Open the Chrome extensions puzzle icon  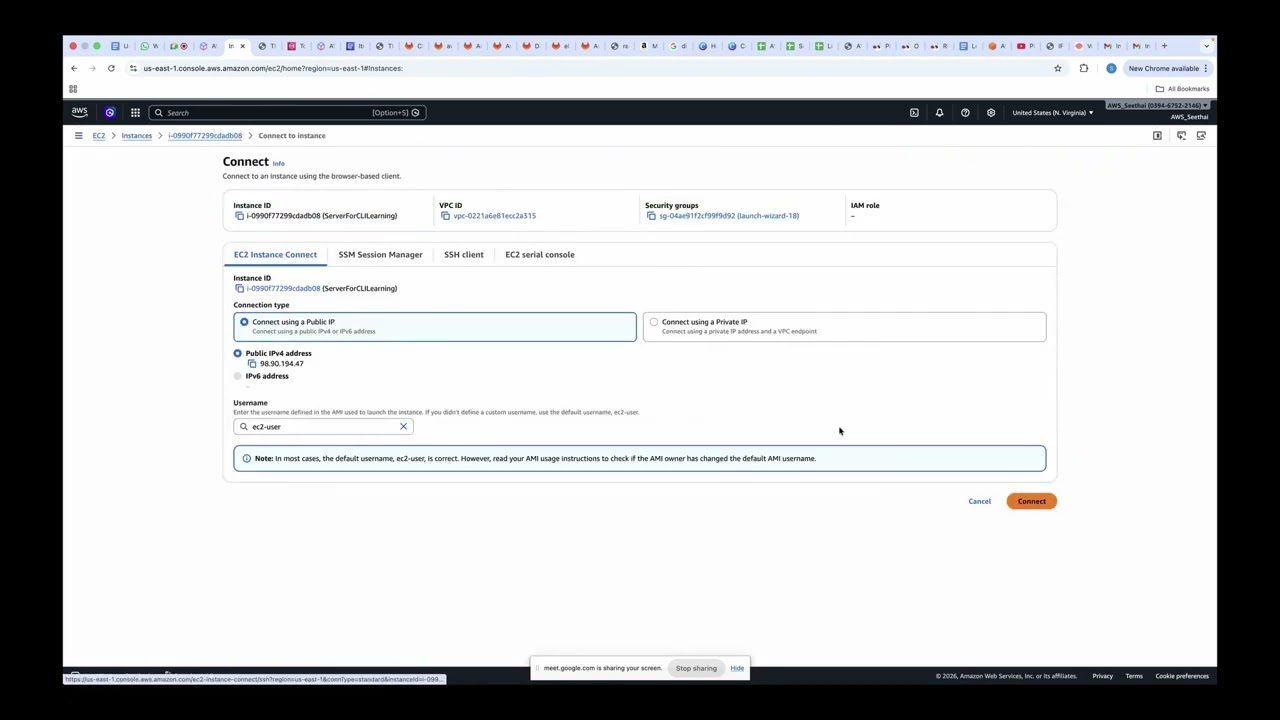pyautogui.click(x=1083, y=68)
